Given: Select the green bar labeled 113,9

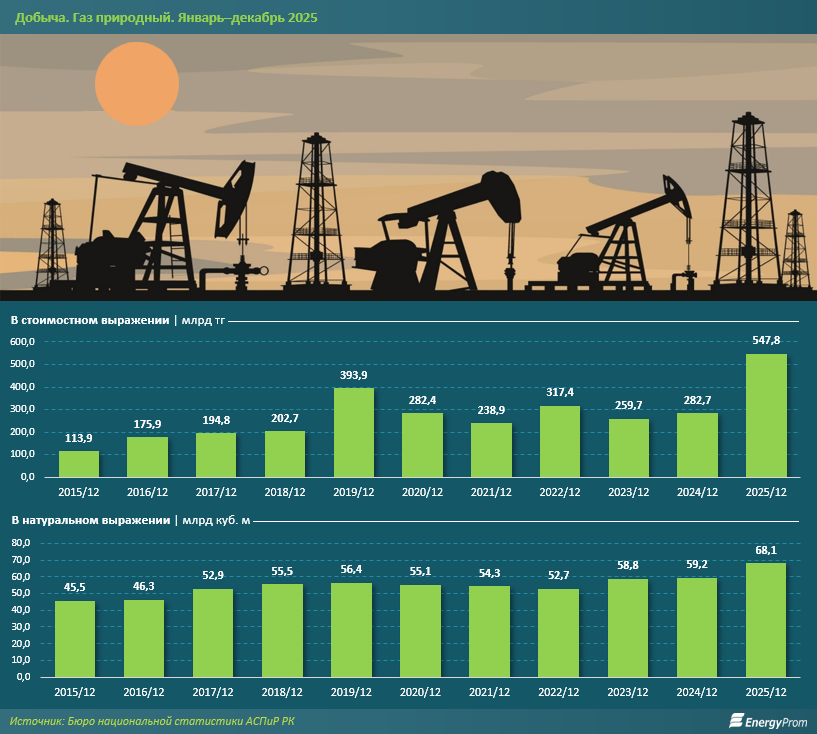Looking at the screenshot, I should tap(79, 464).
